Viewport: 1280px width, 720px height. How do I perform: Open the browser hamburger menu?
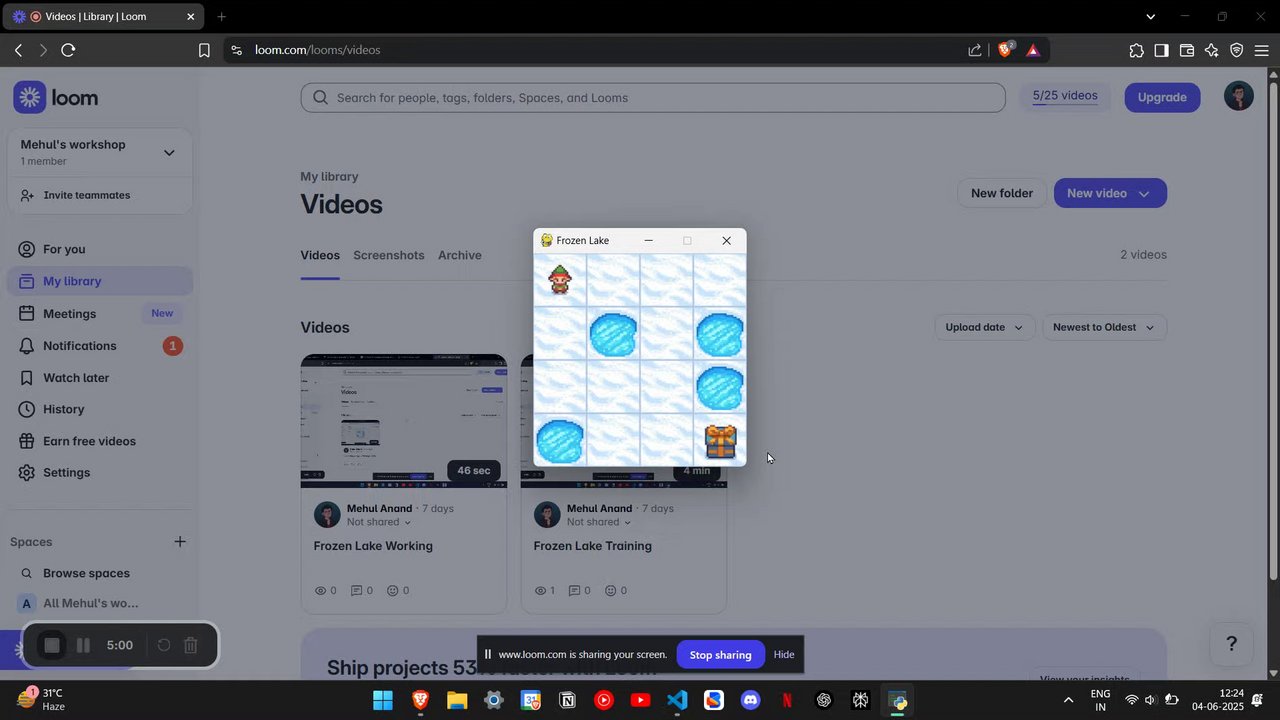1261,50
